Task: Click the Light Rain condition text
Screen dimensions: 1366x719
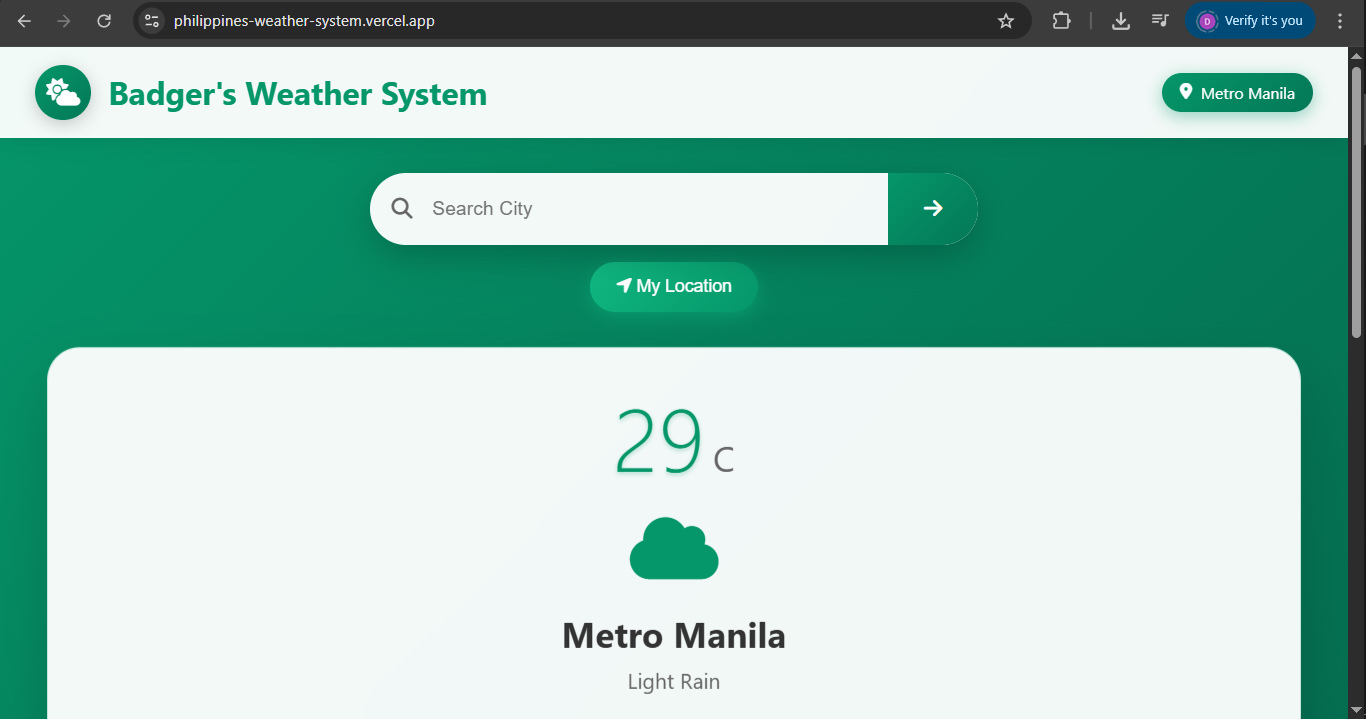Action: coord(674,682)
